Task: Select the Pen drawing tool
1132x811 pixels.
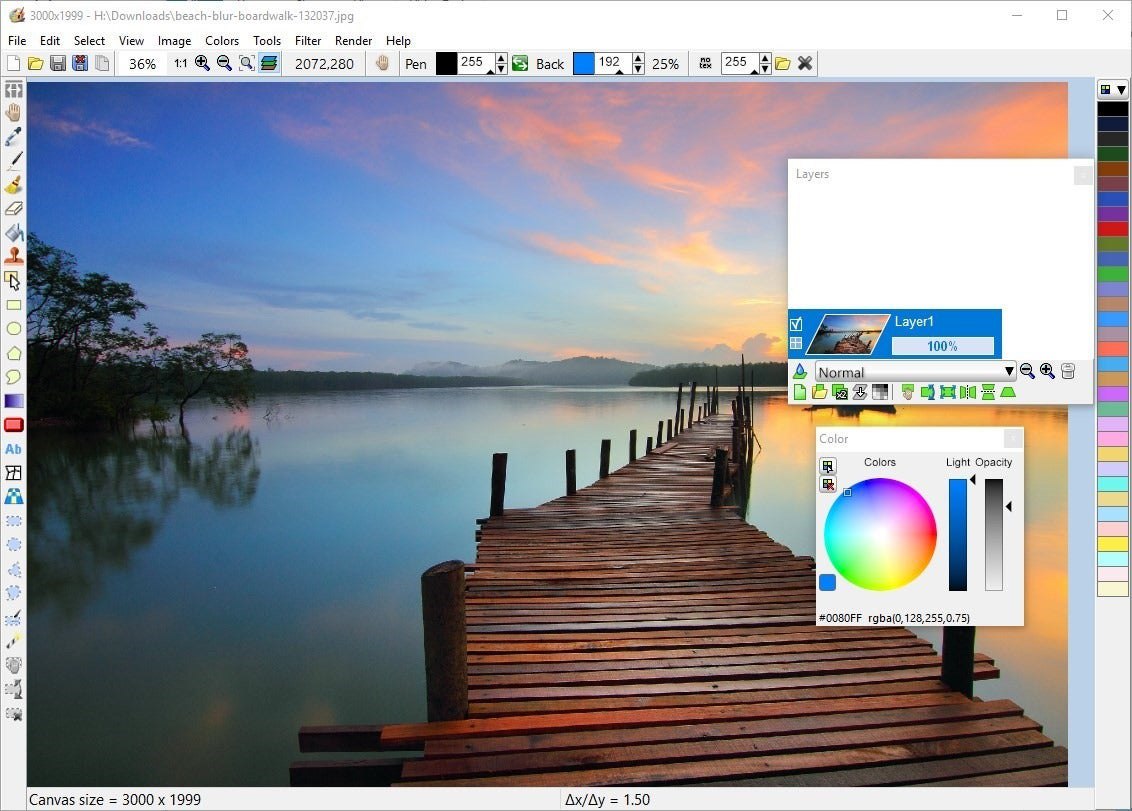Action: [x=13, y=160]
